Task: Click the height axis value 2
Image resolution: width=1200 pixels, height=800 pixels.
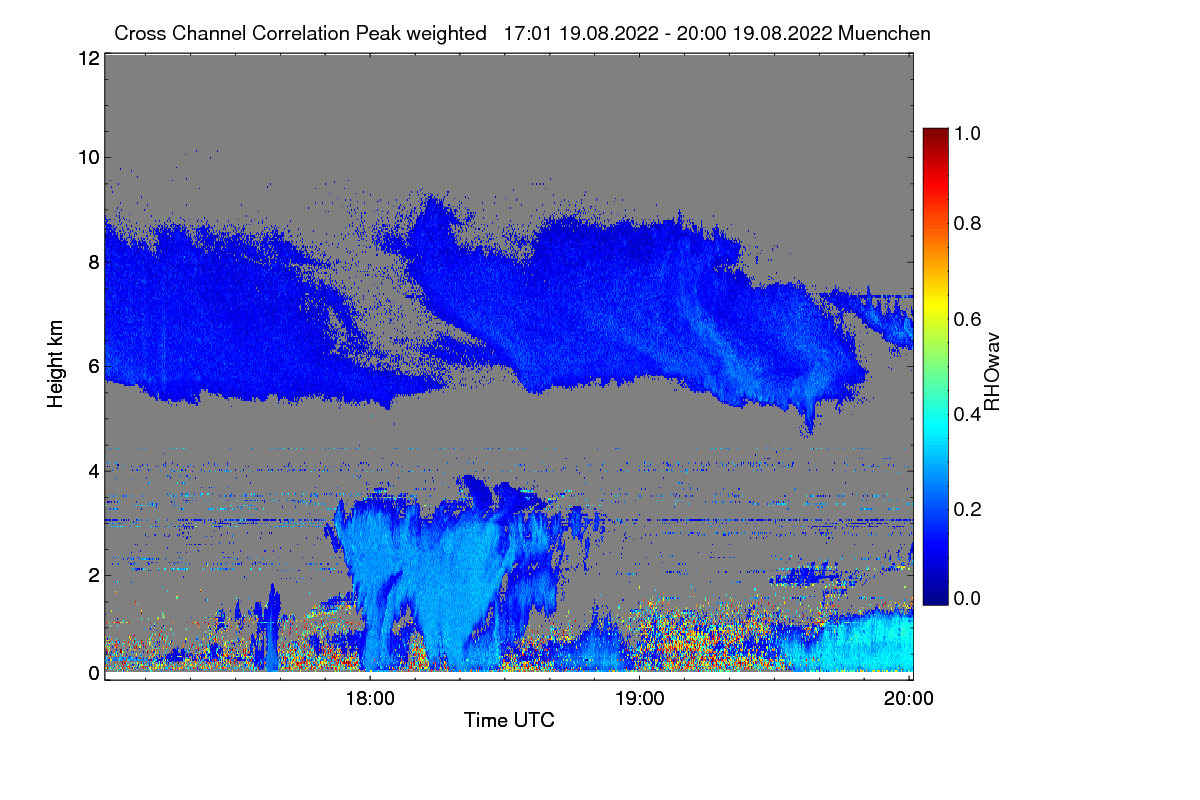Action: coord(94,574)
